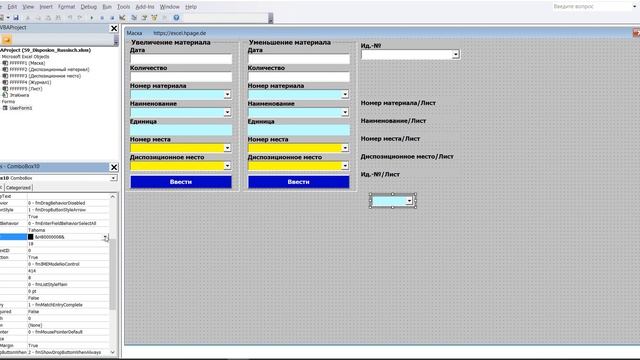Open the object selector dropdown in Properties panel
The image size is (640, 360).
[x=113, y=178]
